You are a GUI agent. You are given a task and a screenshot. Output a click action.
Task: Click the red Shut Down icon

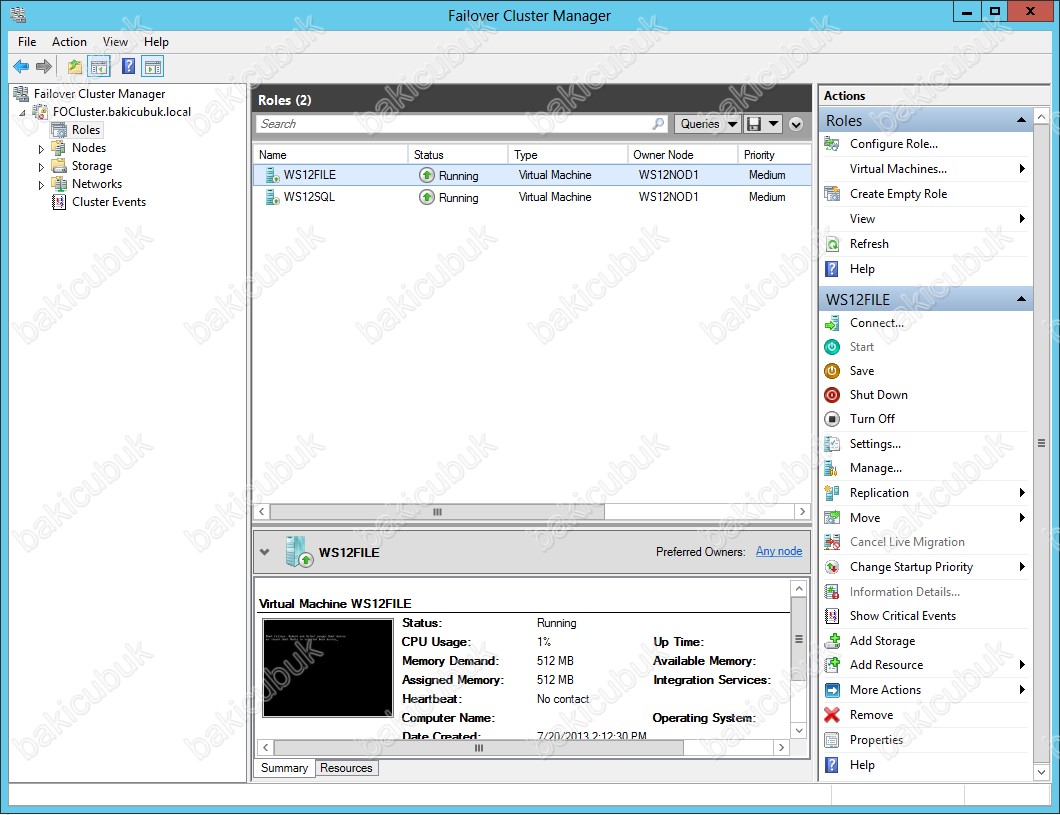(x=832, y=395)
